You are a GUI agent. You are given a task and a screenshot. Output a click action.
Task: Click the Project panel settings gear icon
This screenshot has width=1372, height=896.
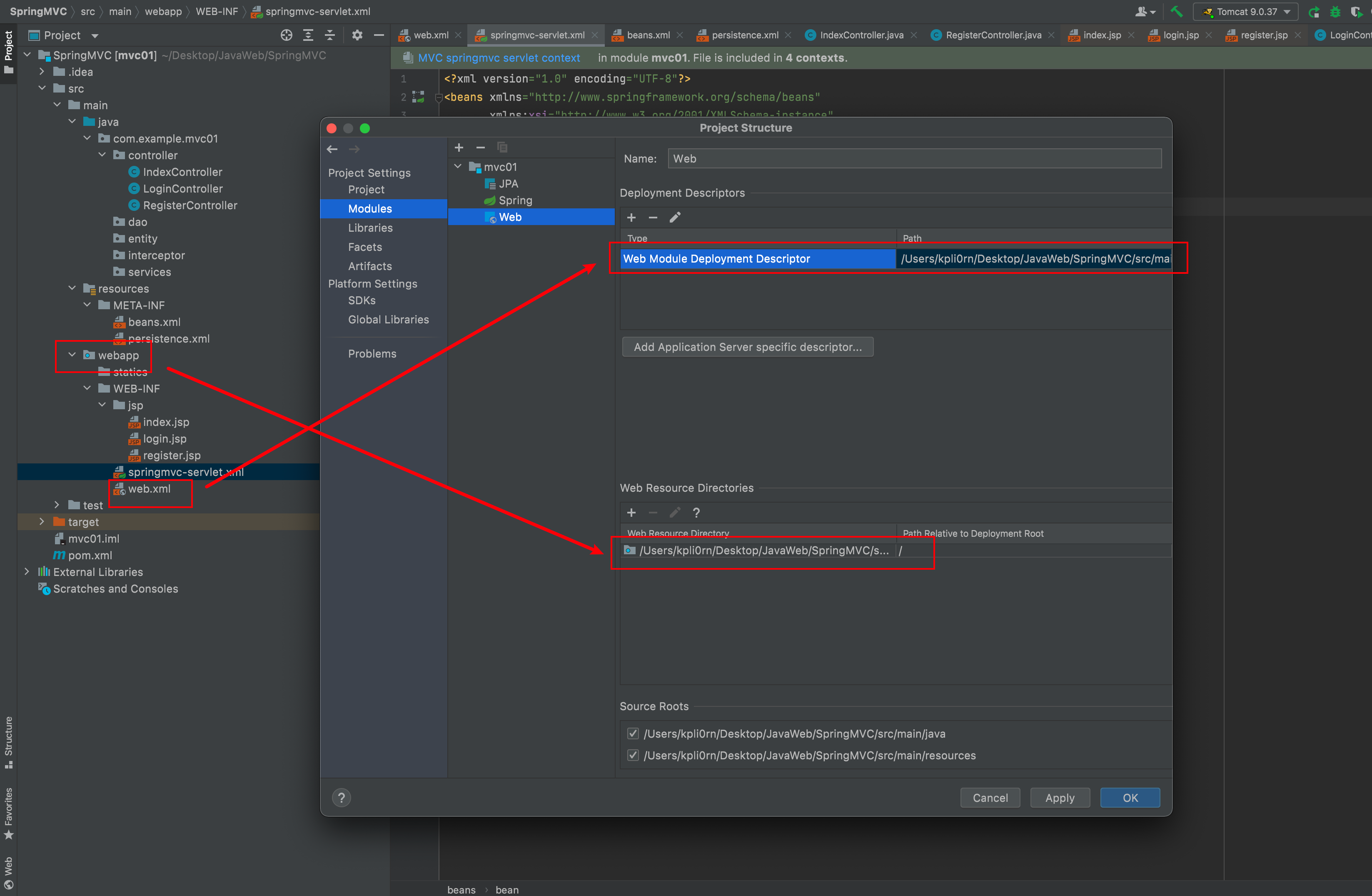pos(357,35)
